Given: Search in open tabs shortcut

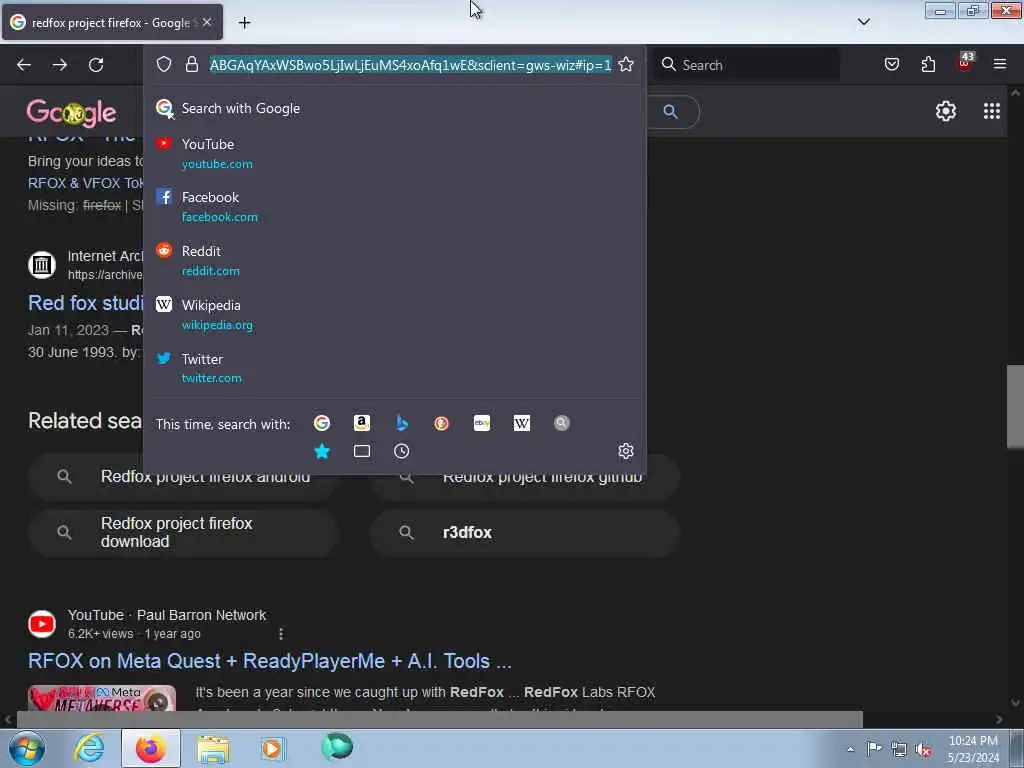Looking at the screenshot, I should pyautogui.click(x=362, y=451).
